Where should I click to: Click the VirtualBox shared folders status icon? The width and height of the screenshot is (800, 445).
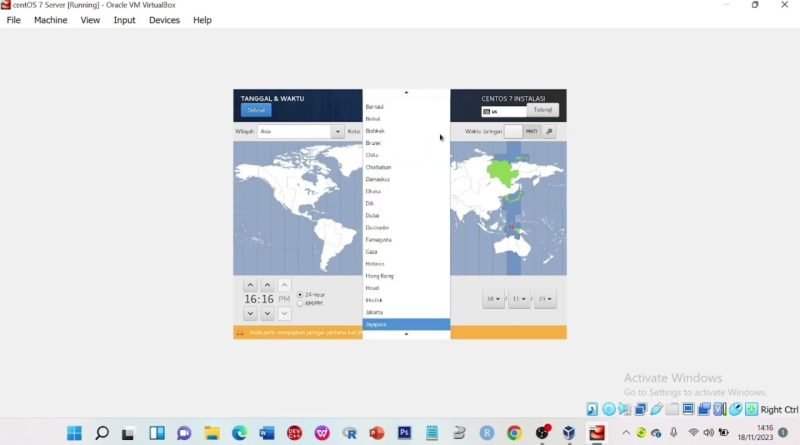672,409
